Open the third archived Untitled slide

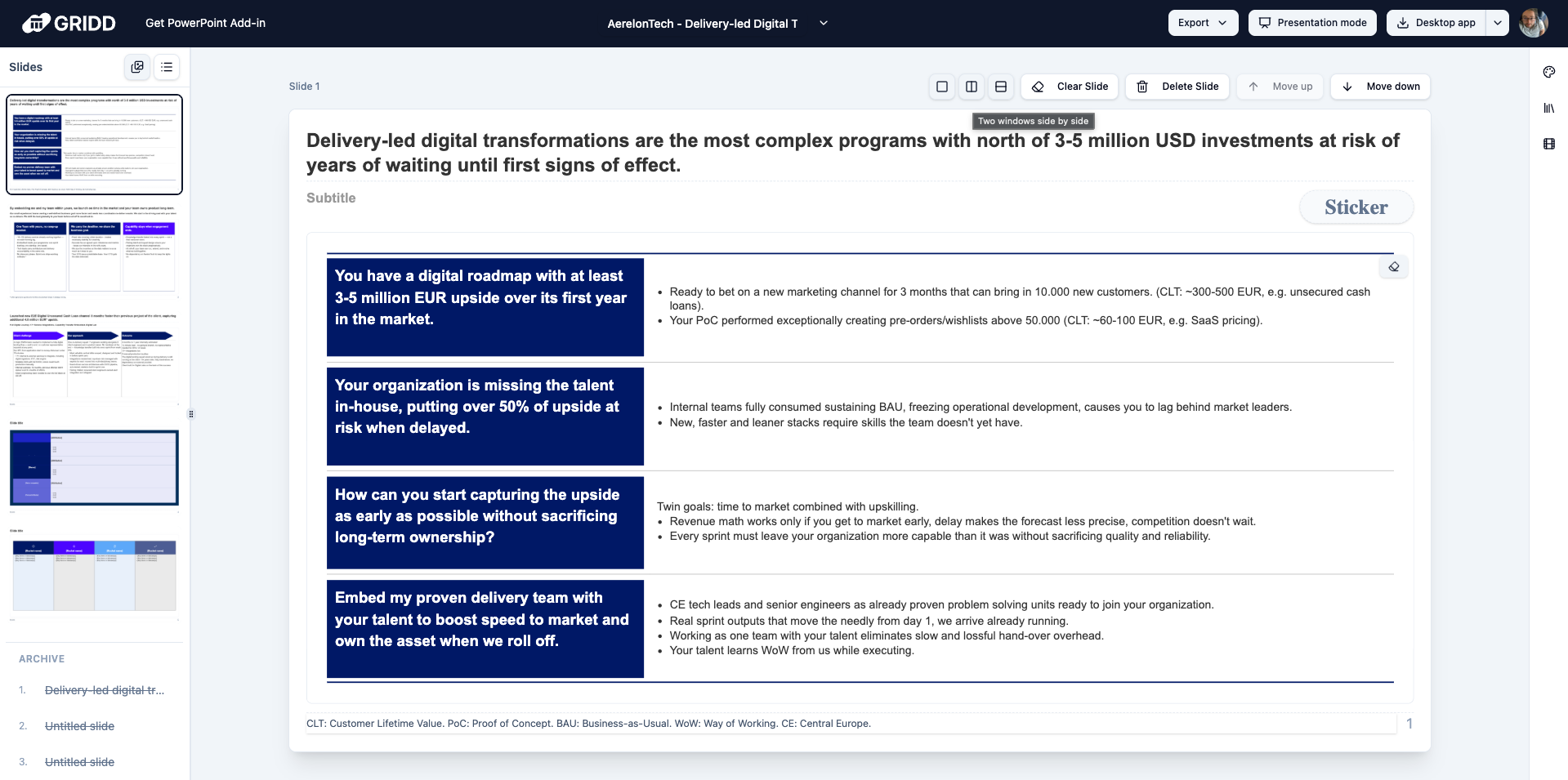[79, 762]
